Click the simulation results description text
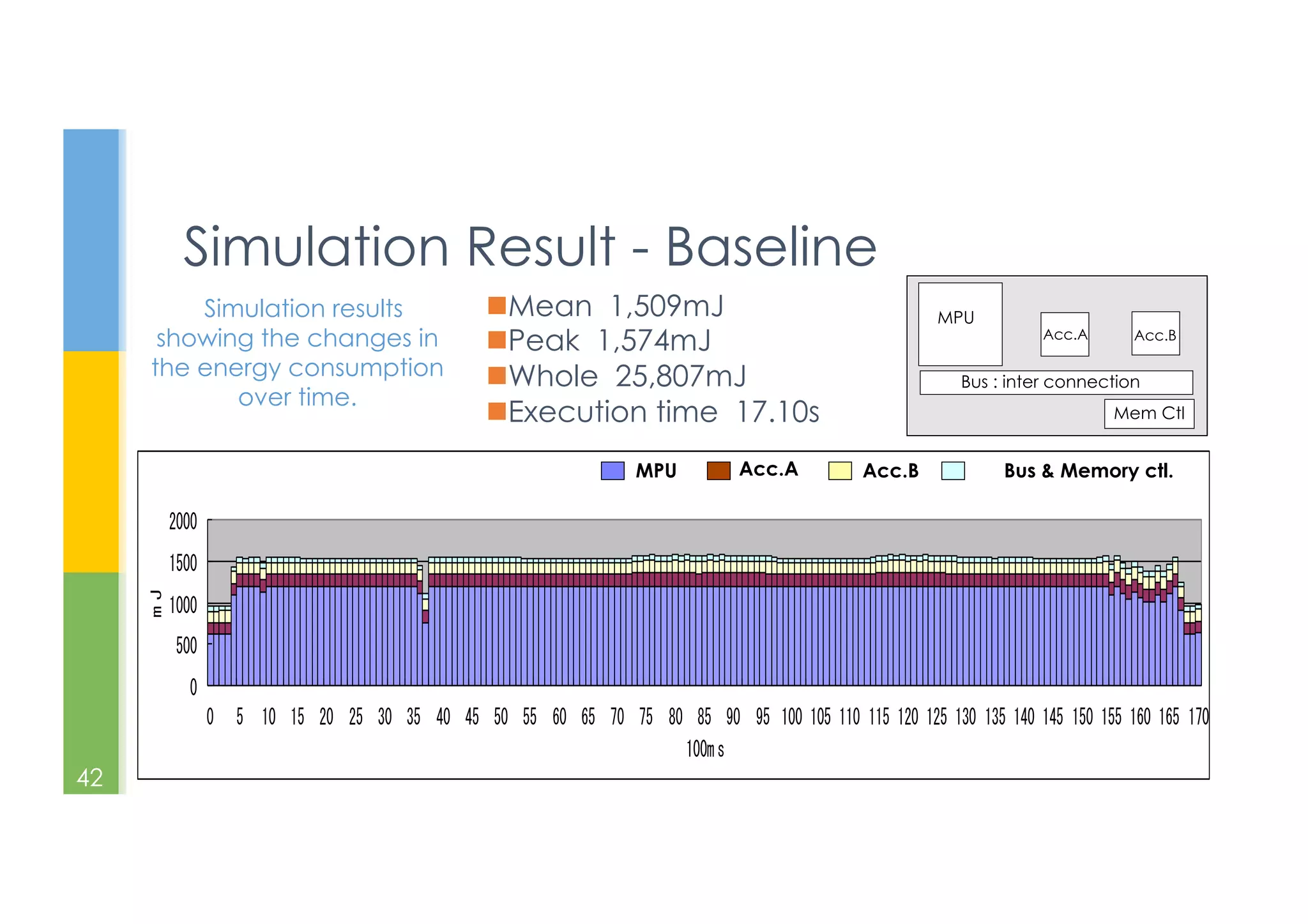Screen dimensions: 1308x924 point(297,352)
